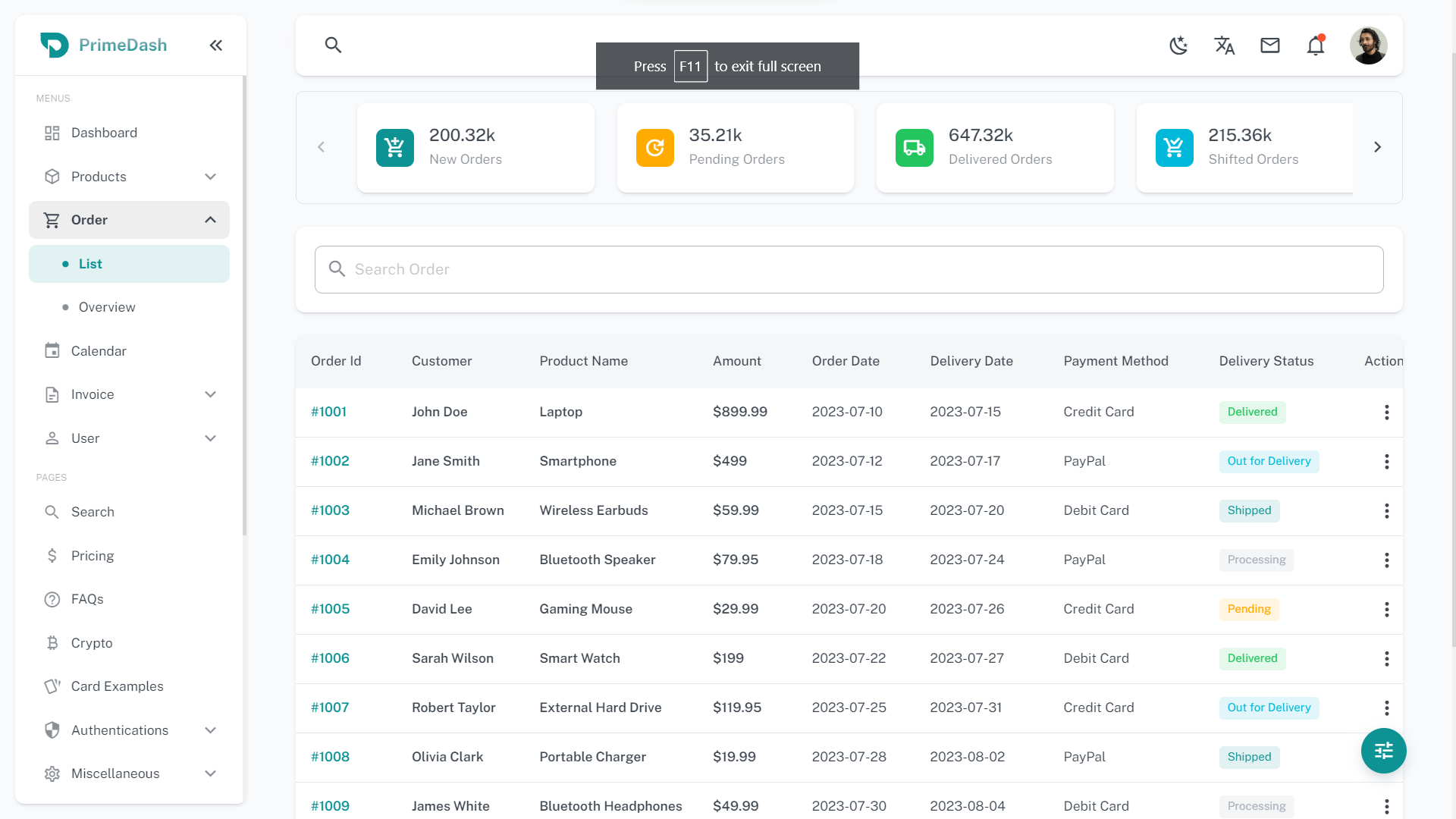Open action menu for order #1005
Image resolution: width=1456 pixels, height=819 pixels.
[1386, 609]
